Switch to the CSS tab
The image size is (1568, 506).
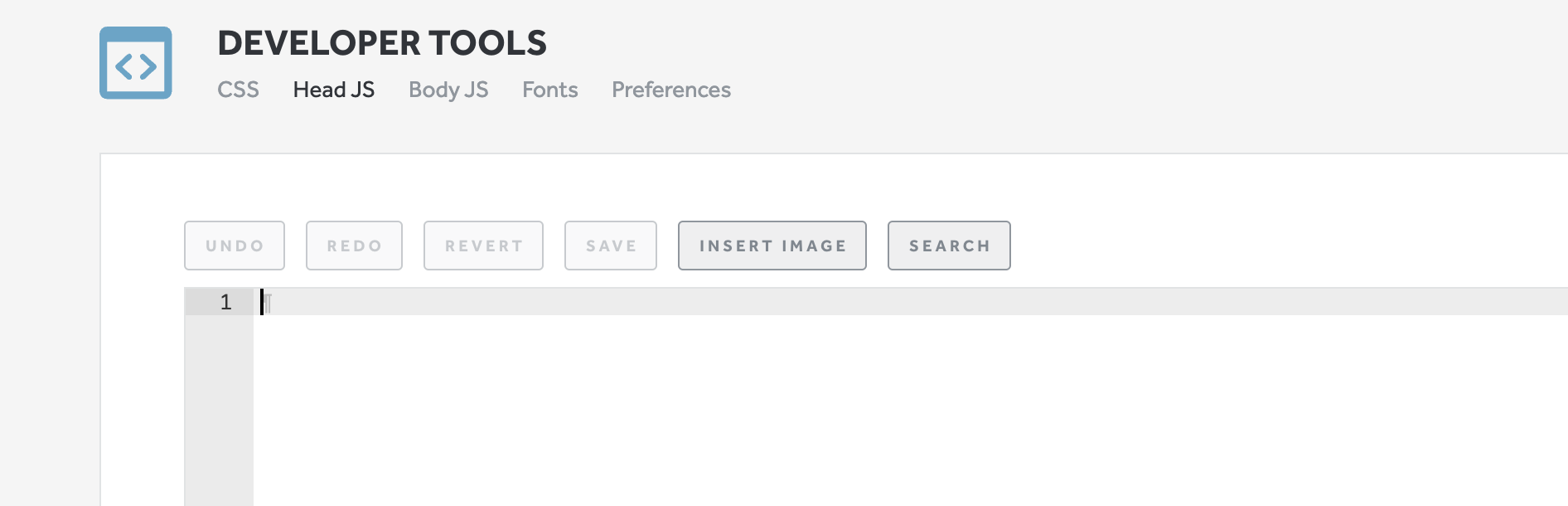point(239,90)
